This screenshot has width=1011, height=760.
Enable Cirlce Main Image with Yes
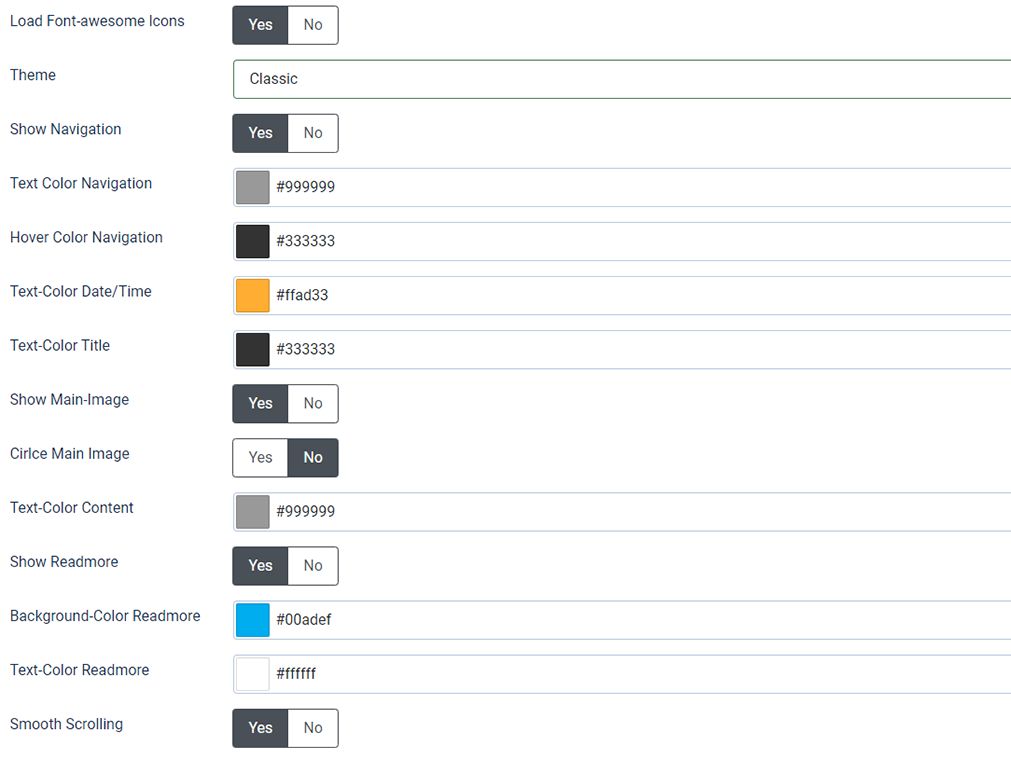click(260, 458)
